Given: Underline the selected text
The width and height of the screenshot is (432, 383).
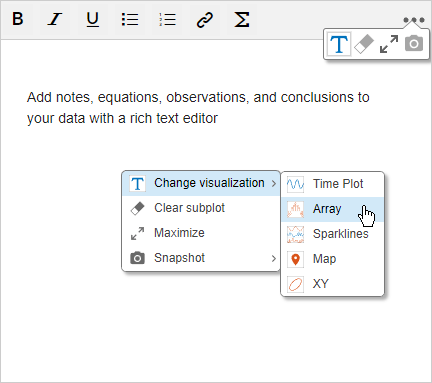Looking at the screenshot, I should [92, 19].
